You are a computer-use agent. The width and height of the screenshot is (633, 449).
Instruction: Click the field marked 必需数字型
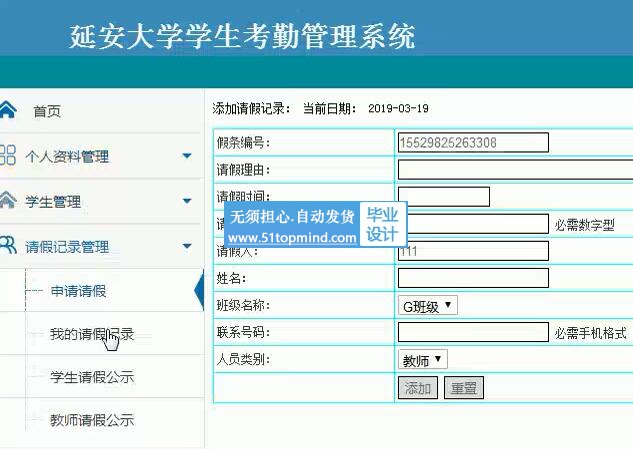coord(477,224)
